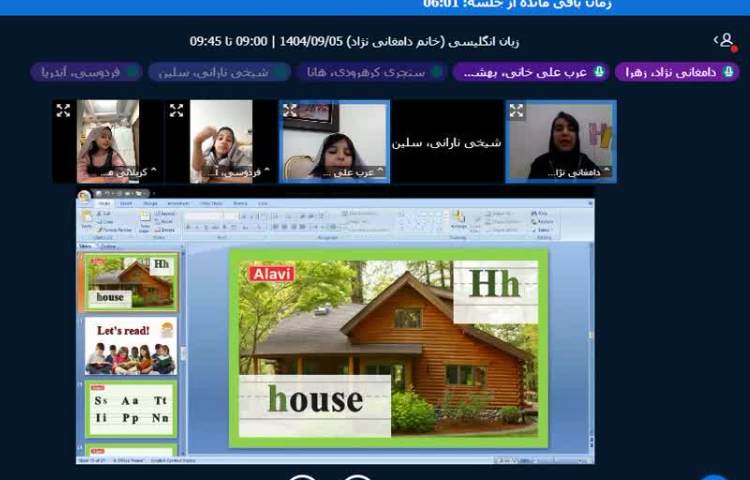
Task: Click the red Alavi label on slide
Action: 272,274
